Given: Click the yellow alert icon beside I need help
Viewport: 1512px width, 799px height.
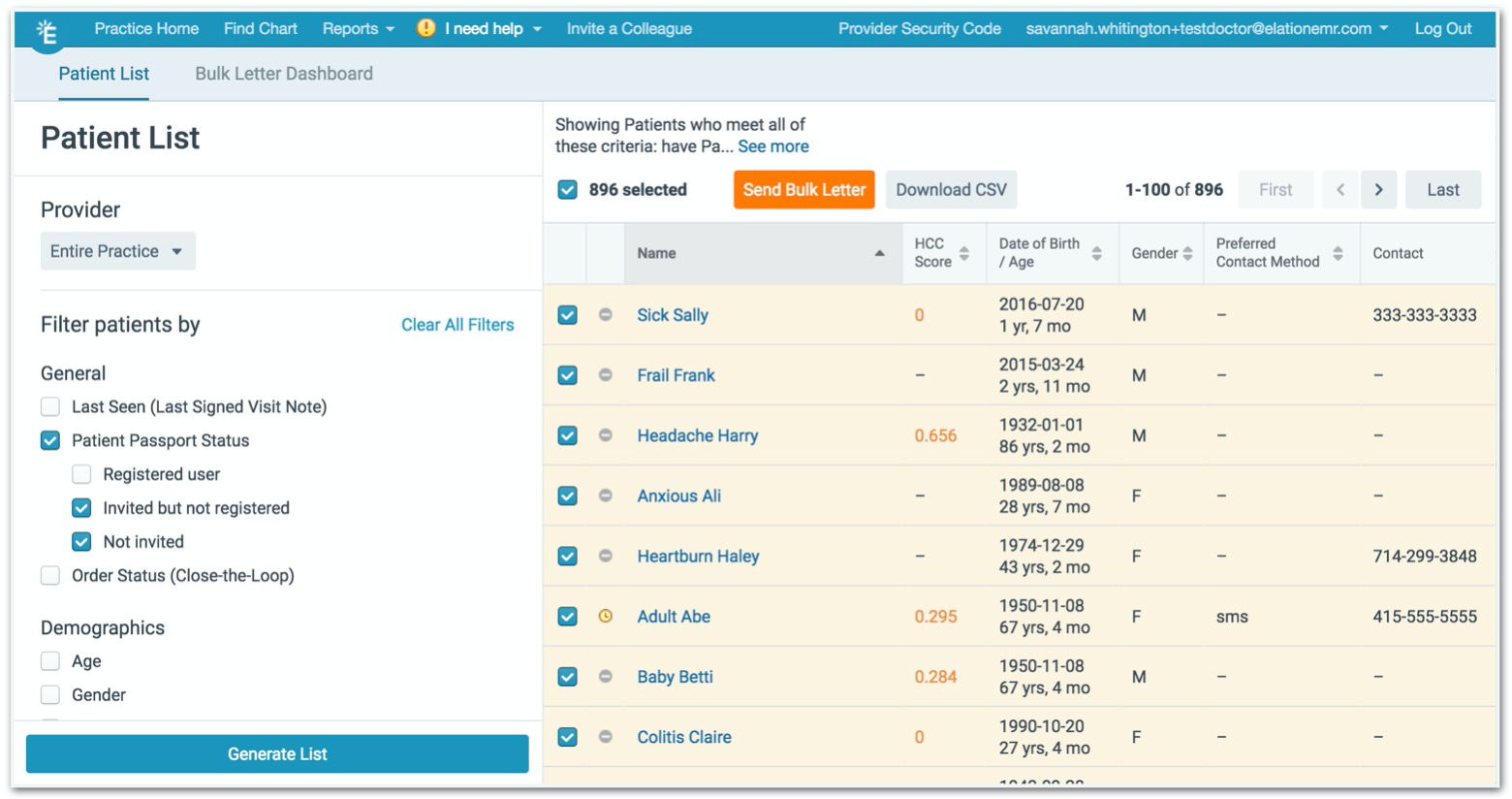Looking at the screenshot, I should (425, 28).
